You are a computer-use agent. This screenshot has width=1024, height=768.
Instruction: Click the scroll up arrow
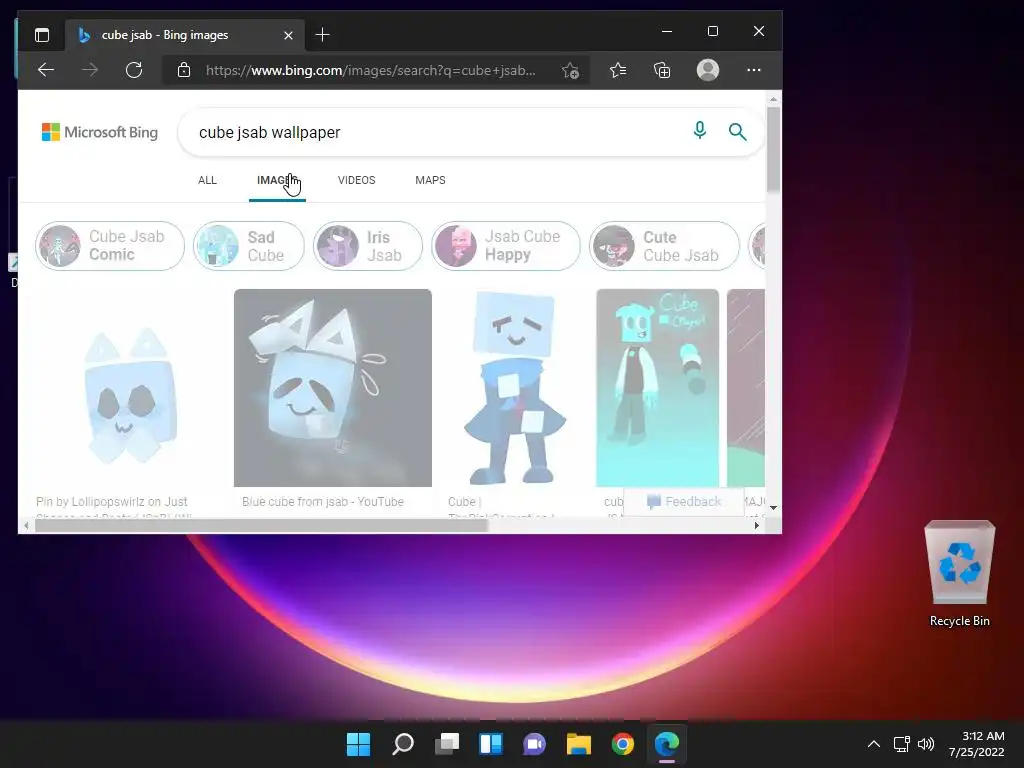[773, 99]
